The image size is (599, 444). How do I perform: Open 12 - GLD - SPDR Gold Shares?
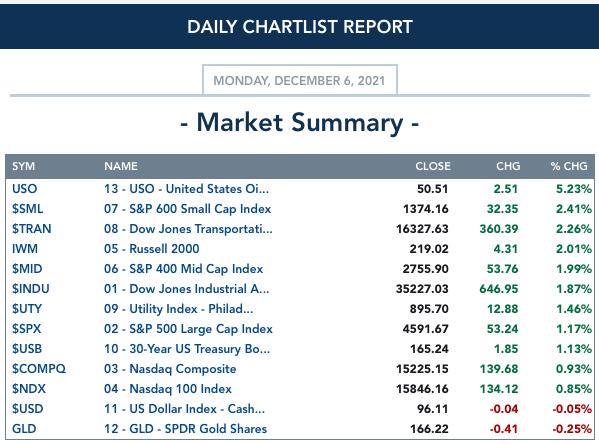point(185,429)
